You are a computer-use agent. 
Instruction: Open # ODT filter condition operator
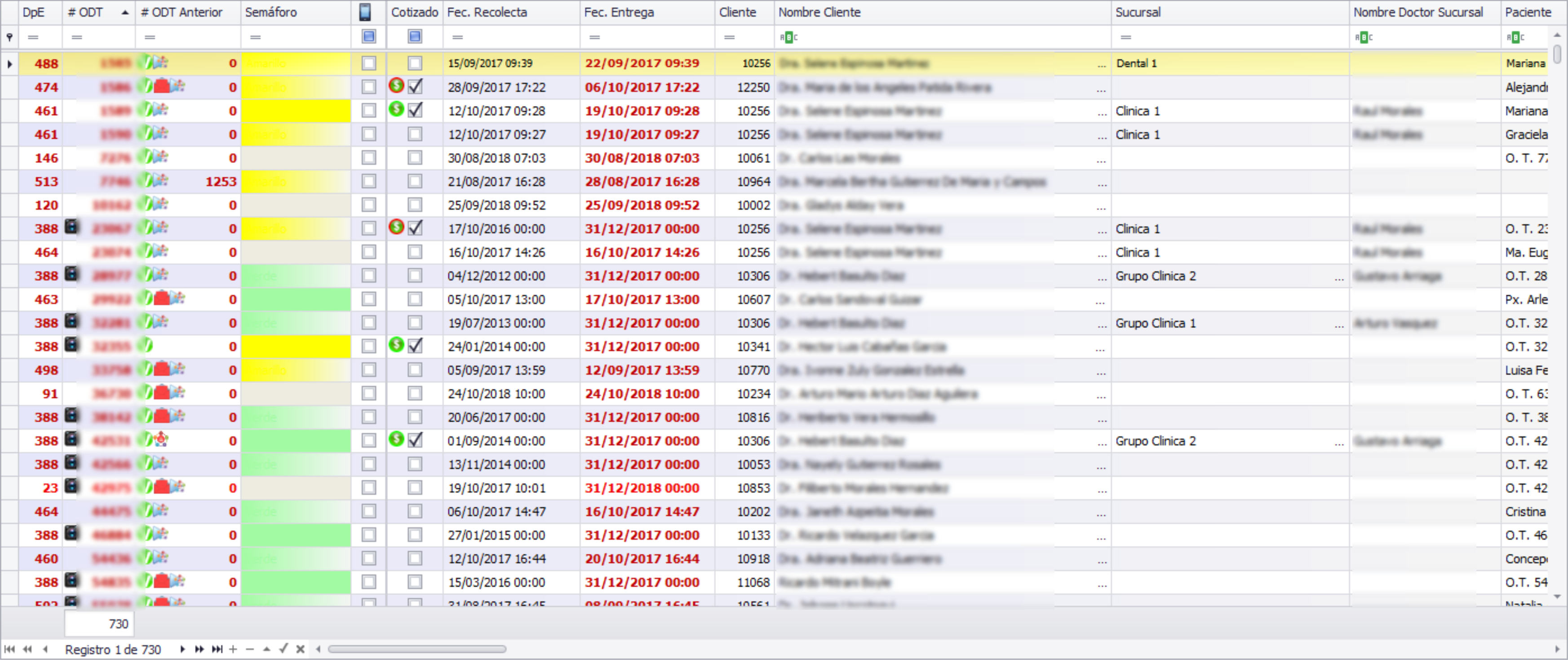tap(77, 37)
